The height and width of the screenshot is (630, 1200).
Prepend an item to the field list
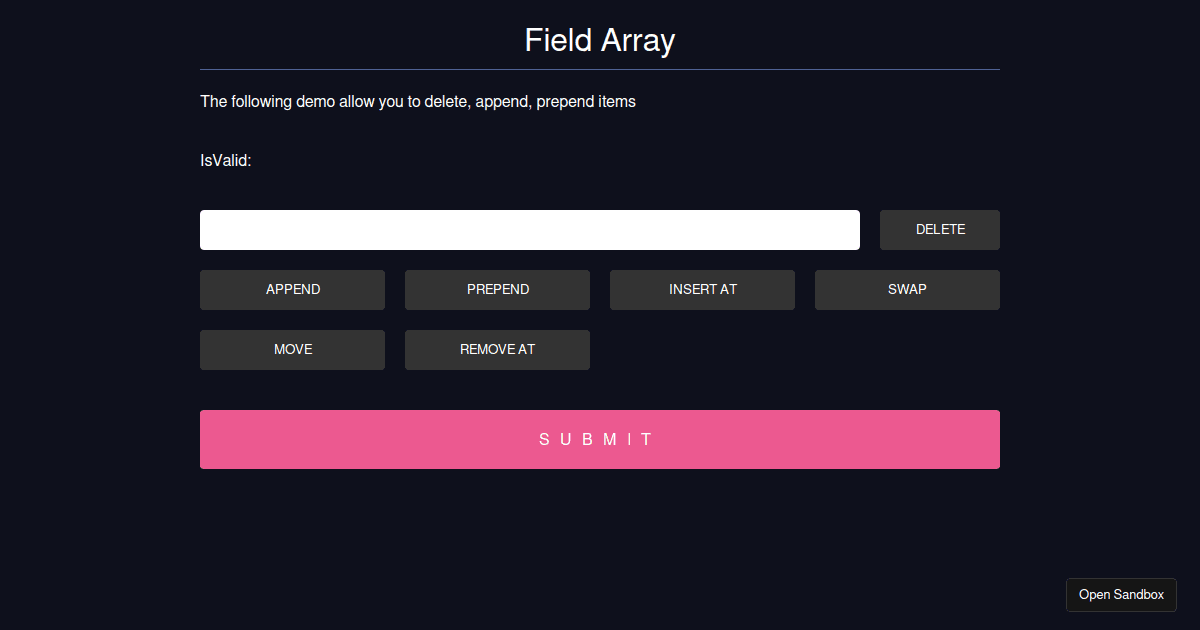click(x=497, y=289)
